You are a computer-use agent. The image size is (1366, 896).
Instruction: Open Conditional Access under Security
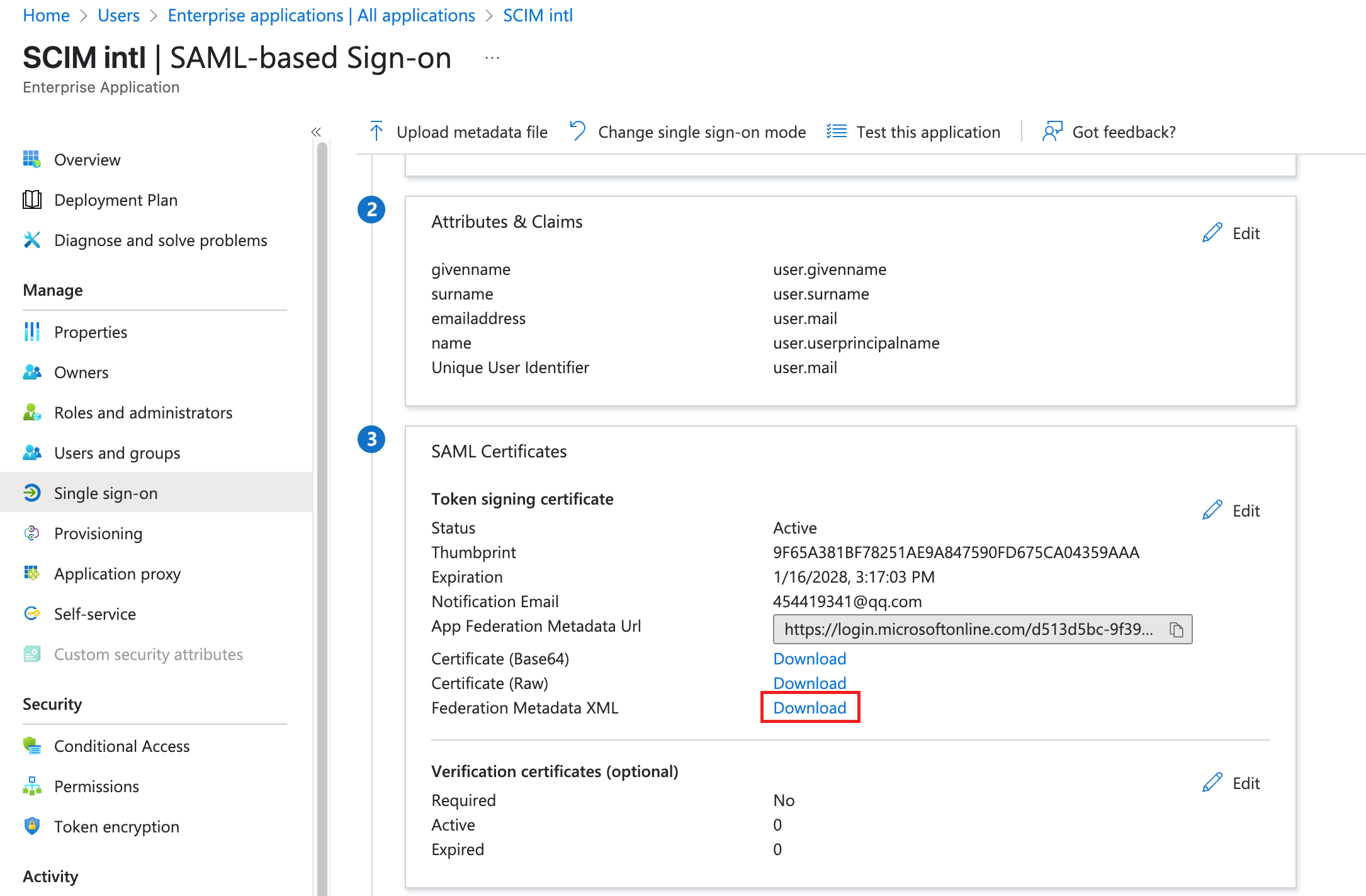(121, 746)
